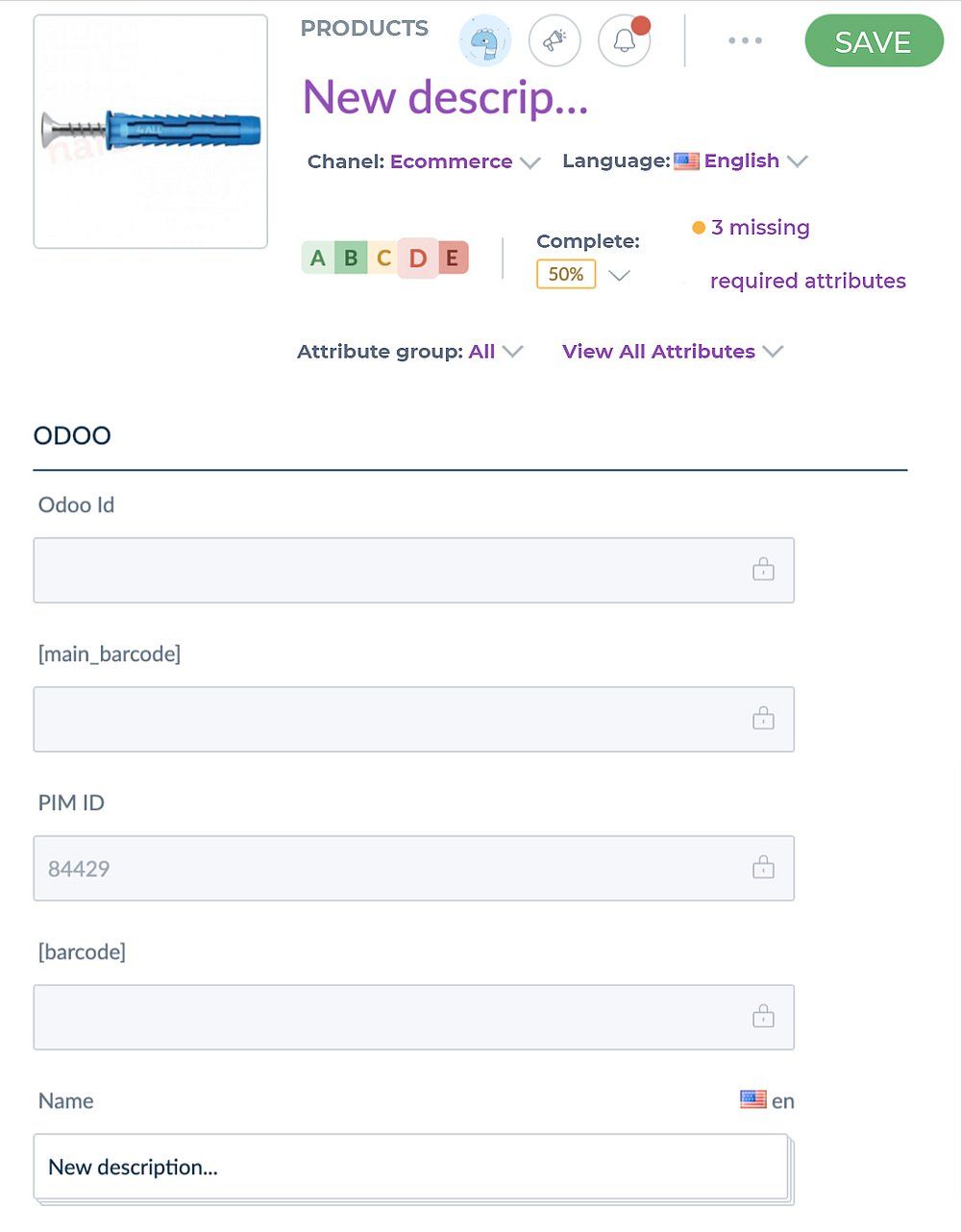Open the three-dots more options menu
Viewport: 961px width, 1232px height.
(x=745, y=41)
